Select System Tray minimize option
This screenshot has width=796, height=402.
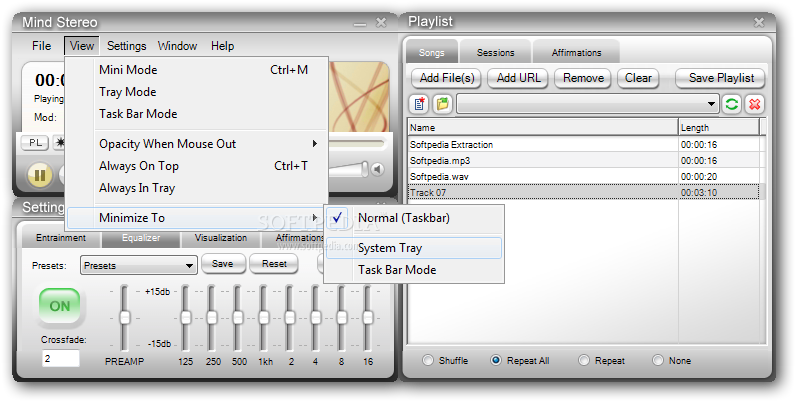(x=414, y=248)
